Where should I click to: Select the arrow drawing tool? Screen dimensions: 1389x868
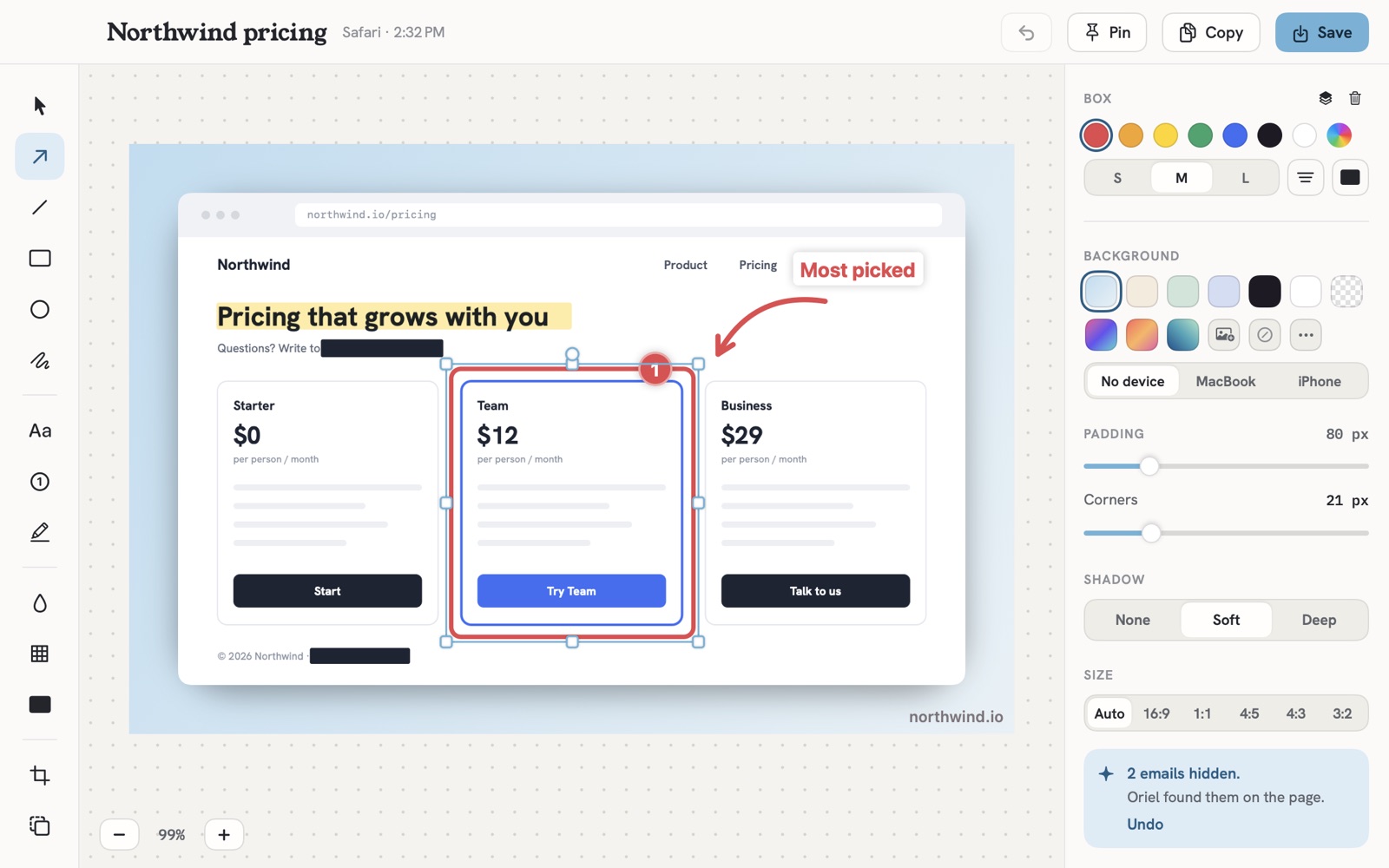point(40,156)
